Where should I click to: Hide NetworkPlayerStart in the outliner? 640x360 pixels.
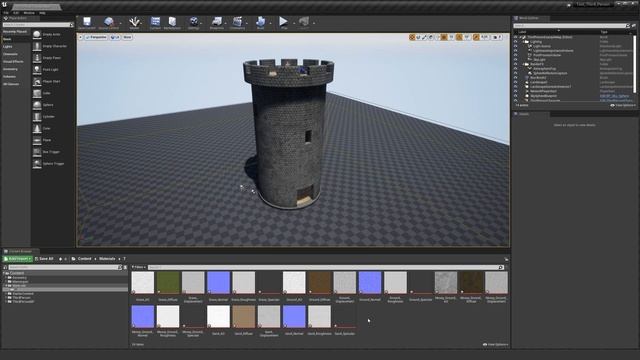click(x=516, y=91)
